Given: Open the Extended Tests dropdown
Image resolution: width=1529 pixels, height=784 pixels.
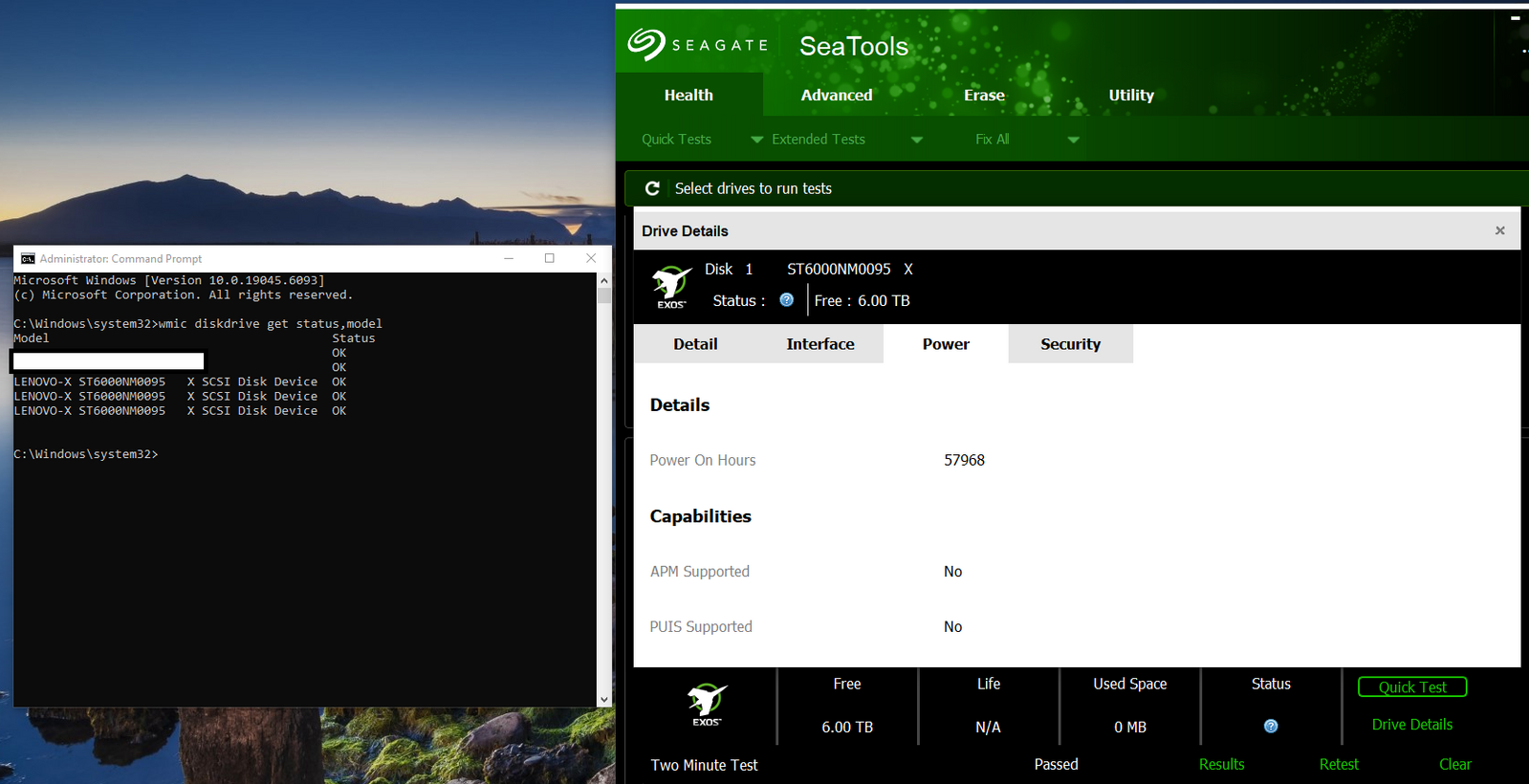Looking at the screenshot, I should tap(847, 140).
